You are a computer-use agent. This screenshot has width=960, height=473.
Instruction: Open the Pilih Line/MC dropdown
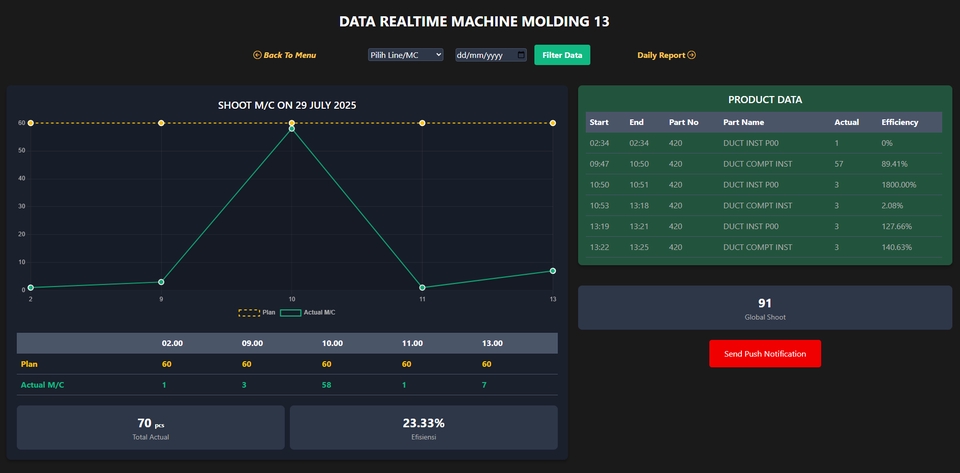405,55
